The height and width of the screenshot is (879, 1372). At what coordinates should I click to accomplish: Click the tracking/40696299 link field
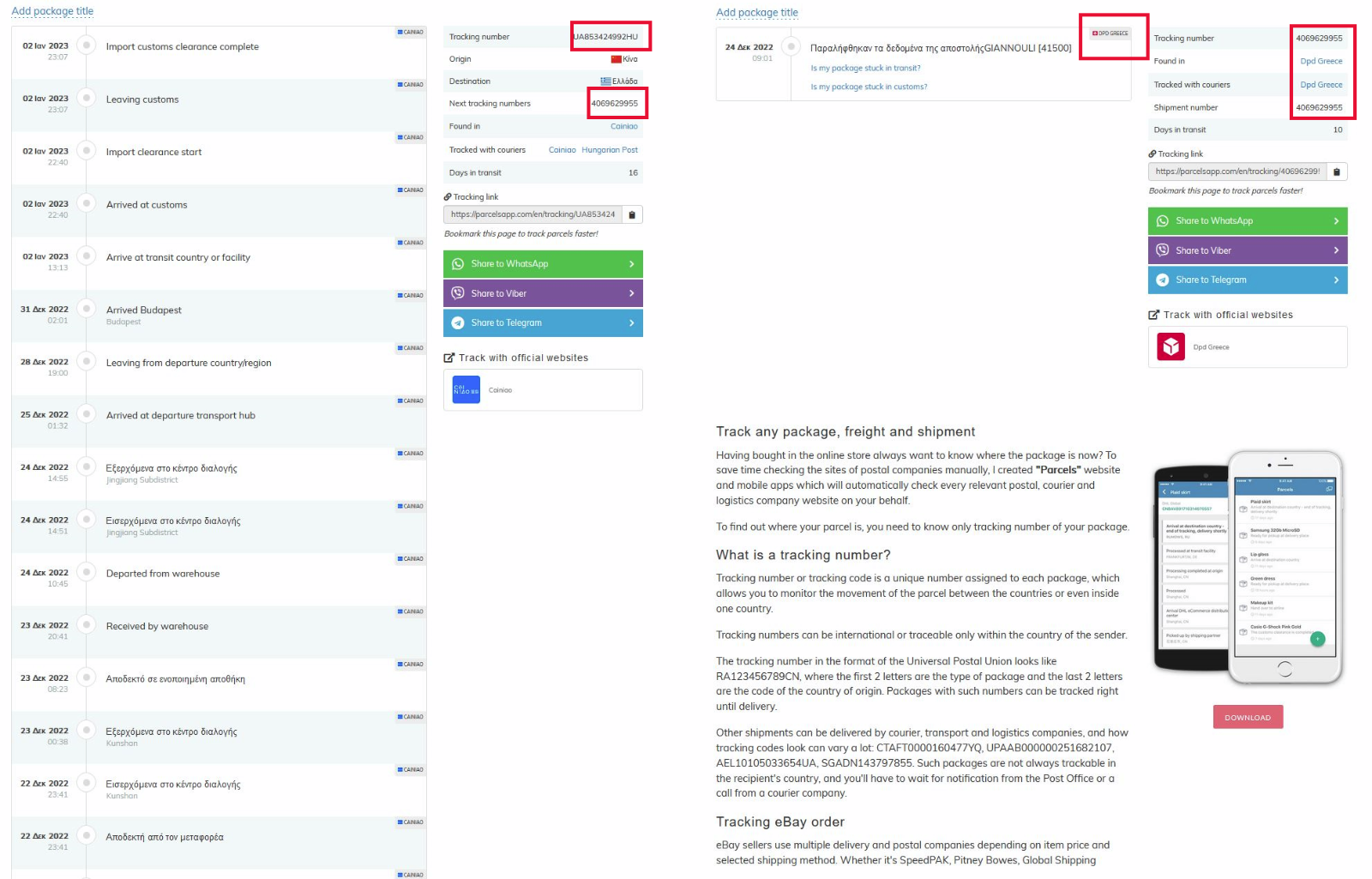[1237, 172]
